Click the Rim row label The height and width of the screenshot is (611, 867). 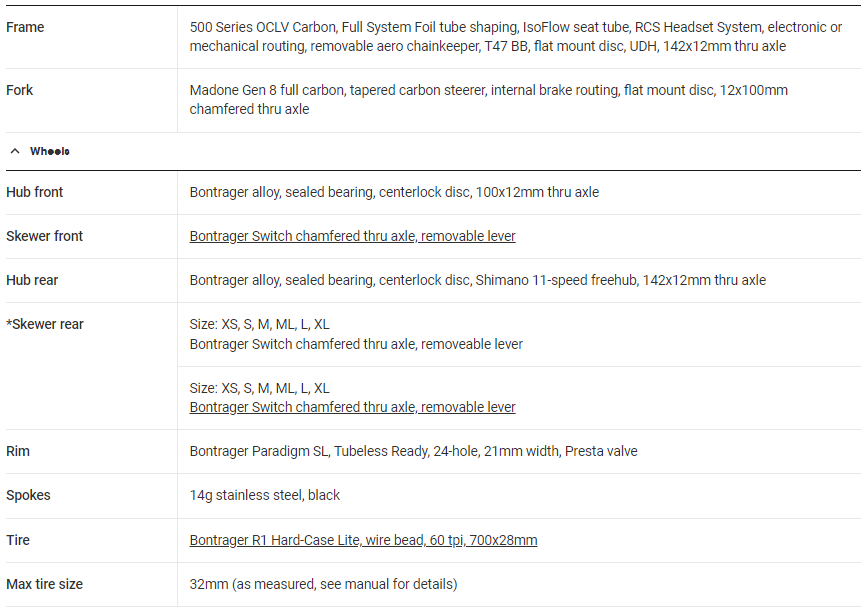pyautogui.click(x=18, y=451)
